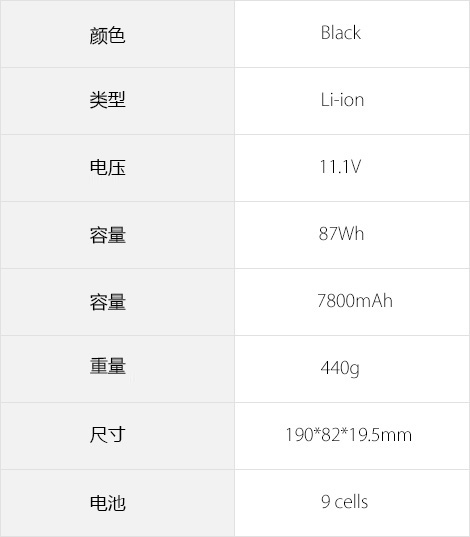Click the 类型 label cell

(x=118, y=101)
